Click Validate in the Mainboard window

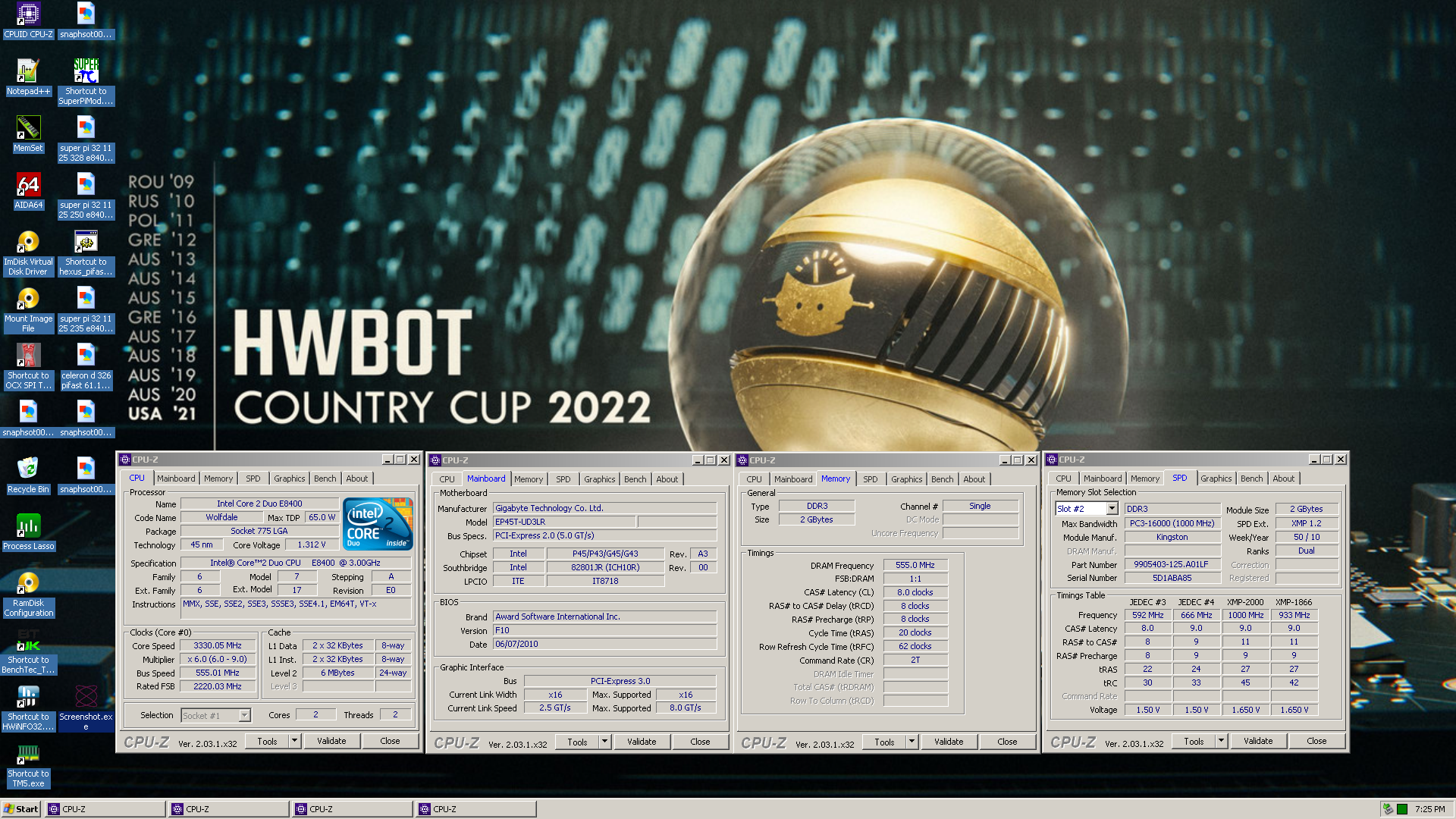point(642,742)
